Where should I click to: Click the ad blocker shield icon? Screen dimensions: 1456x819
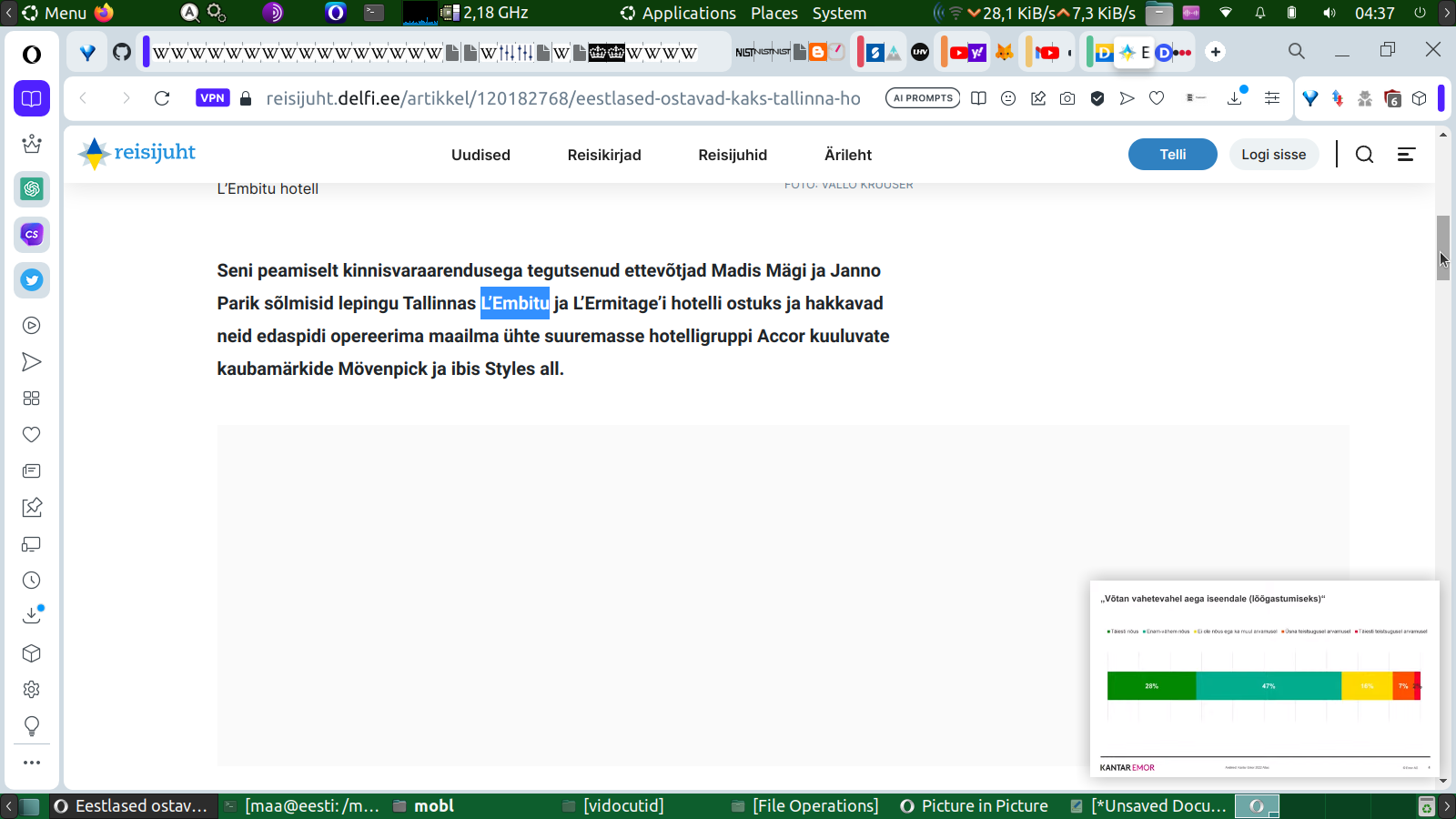pos(1097,98)
